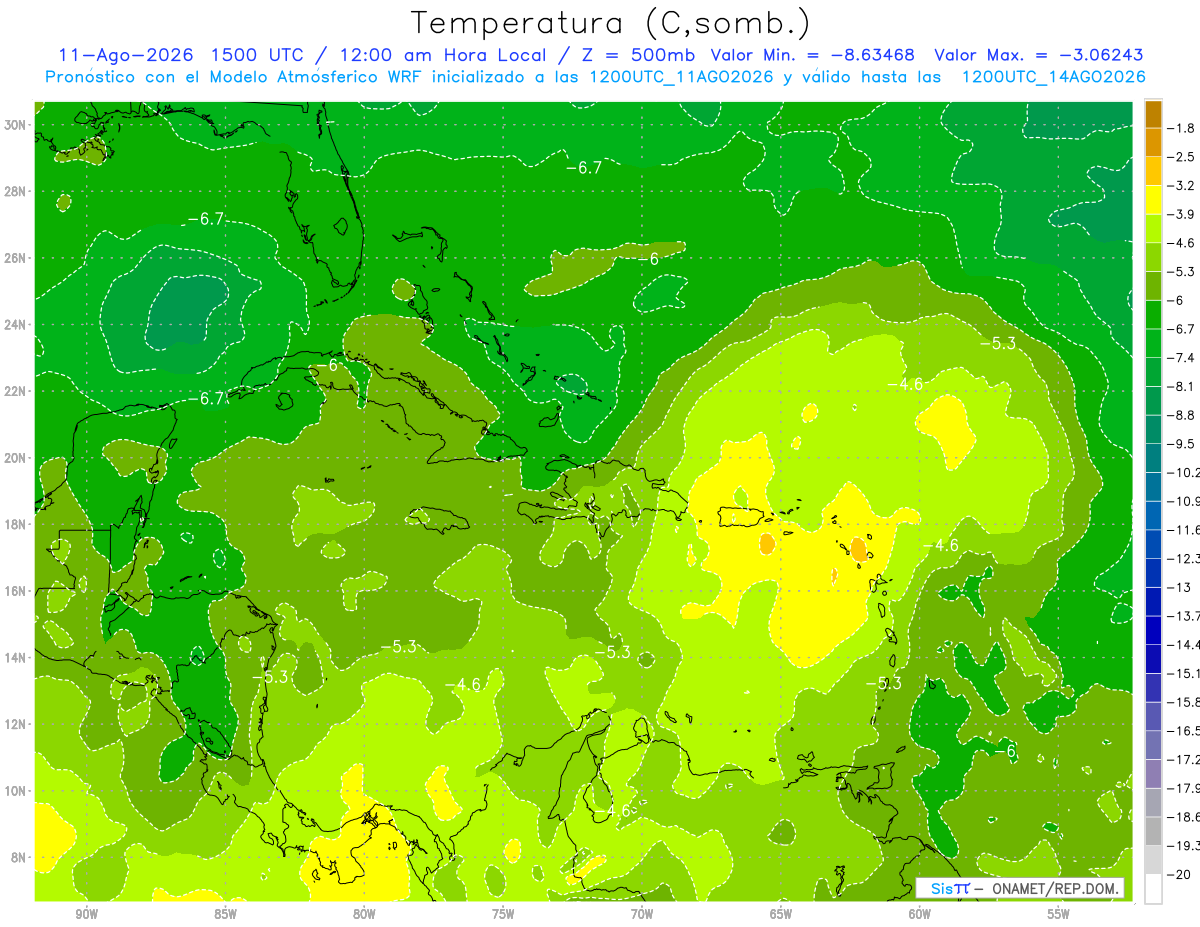Click the 20N latitude axis label
Screen dimensions: 1200x927
pos(15,458)
